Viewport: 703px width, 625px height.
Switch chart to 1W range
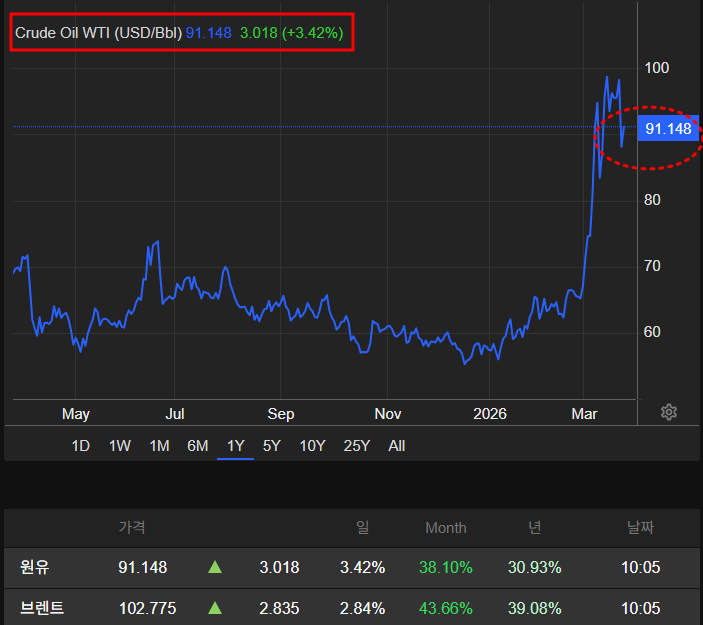(120, 446)
